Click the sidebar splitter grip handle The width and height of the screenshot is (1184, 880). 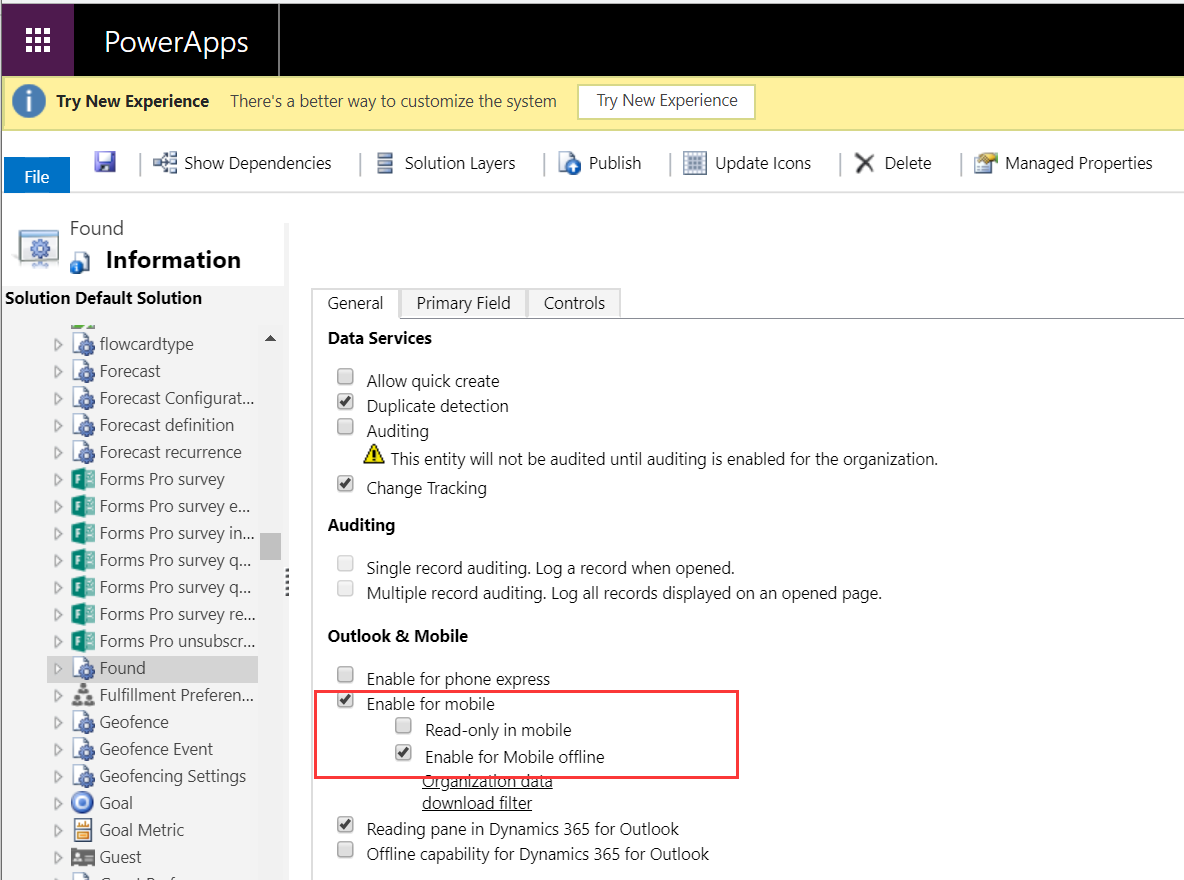tap(287, 582)
